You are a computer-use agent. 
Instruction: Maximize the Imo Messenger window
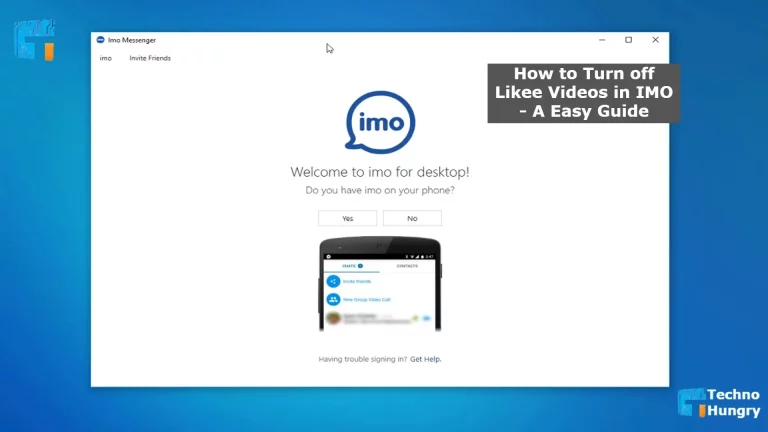tap(628, 40)
